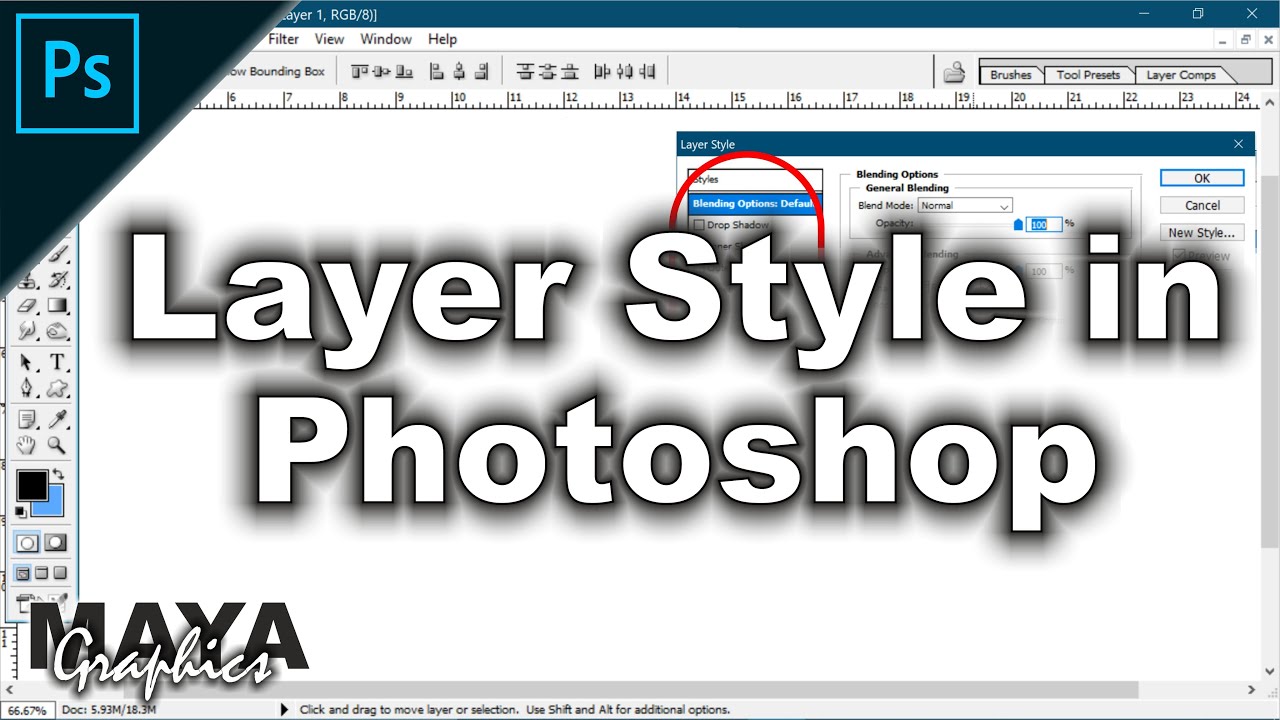Open the Blend Mode dropdown
The height and width of the screenshot is (720, 1280).
point(965,206)
